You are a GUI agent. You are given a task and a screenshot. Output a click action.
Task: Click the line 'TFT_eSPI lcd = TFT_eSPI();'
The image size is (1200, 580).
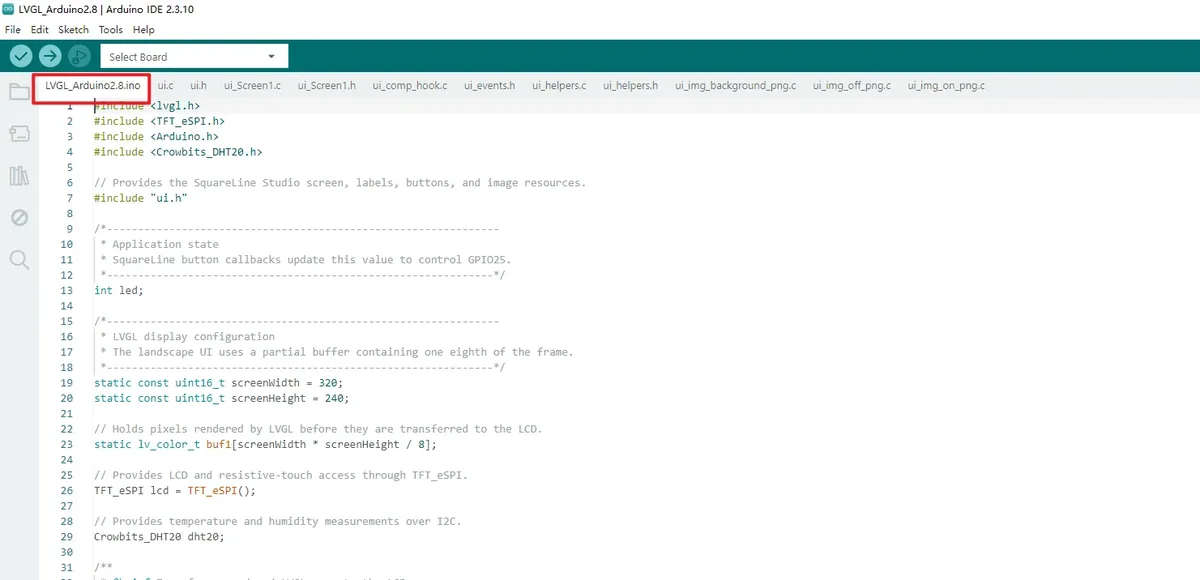(x=175, y=491)
